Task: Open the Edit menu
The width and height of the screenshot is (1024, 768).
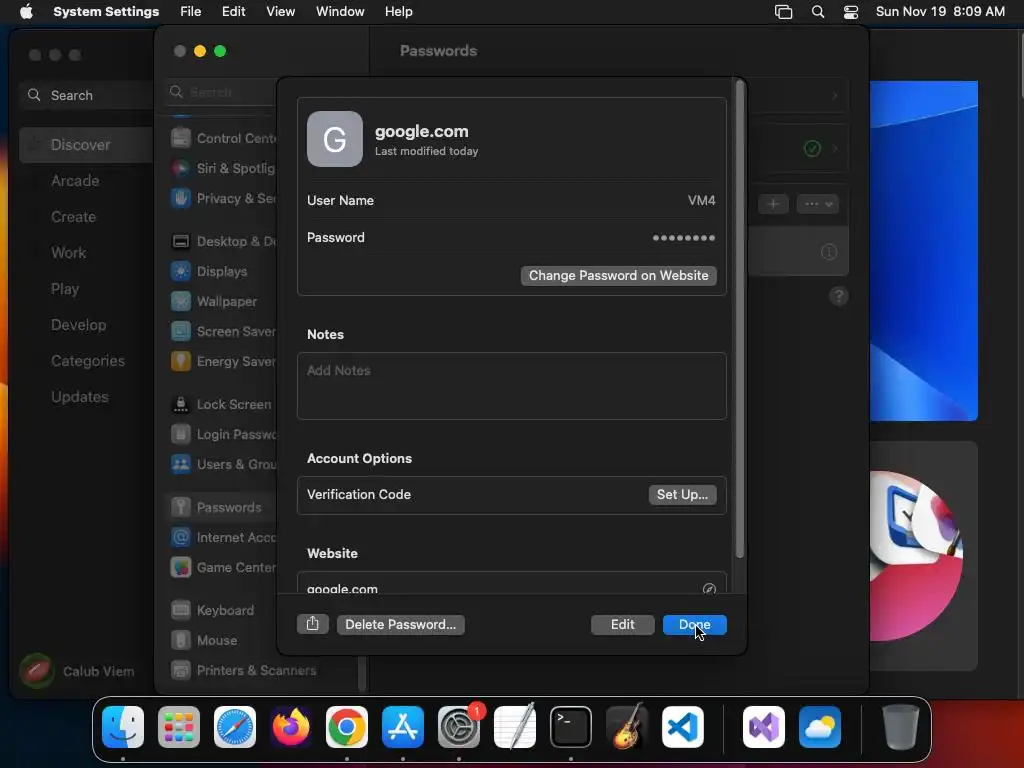Action: click(233, 12)
